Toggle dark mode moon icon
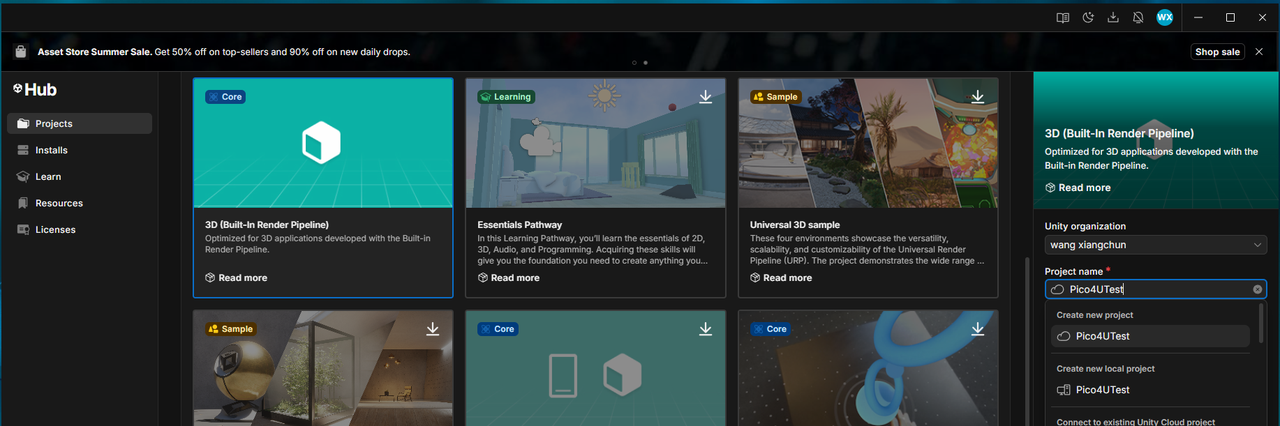 (x=1089, y=17)
